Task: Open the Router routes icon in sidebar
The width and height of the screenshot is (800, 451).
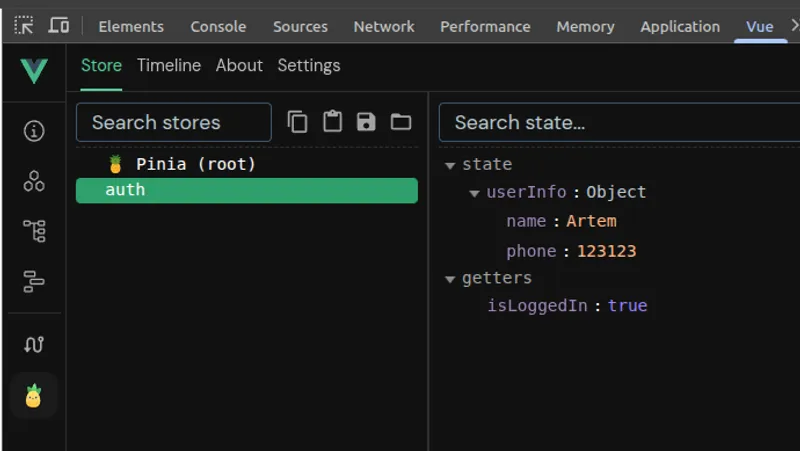Action: pos(34,344)
